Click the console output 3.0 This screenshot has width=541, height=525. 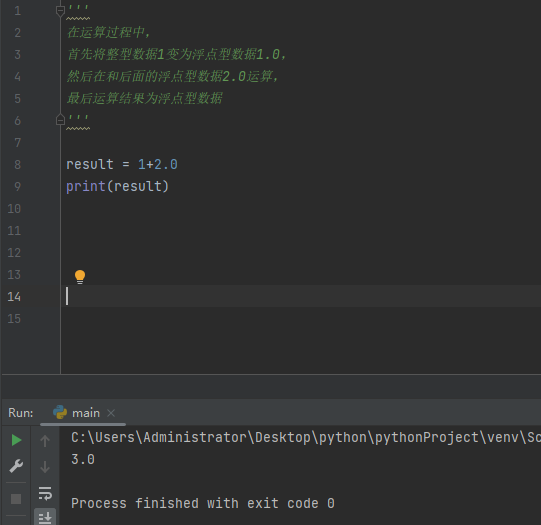click(x=83, y=459)
